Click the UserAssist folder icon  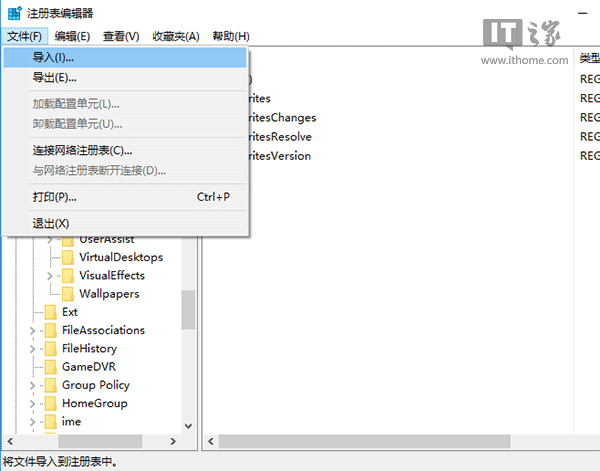coord(67,239)
